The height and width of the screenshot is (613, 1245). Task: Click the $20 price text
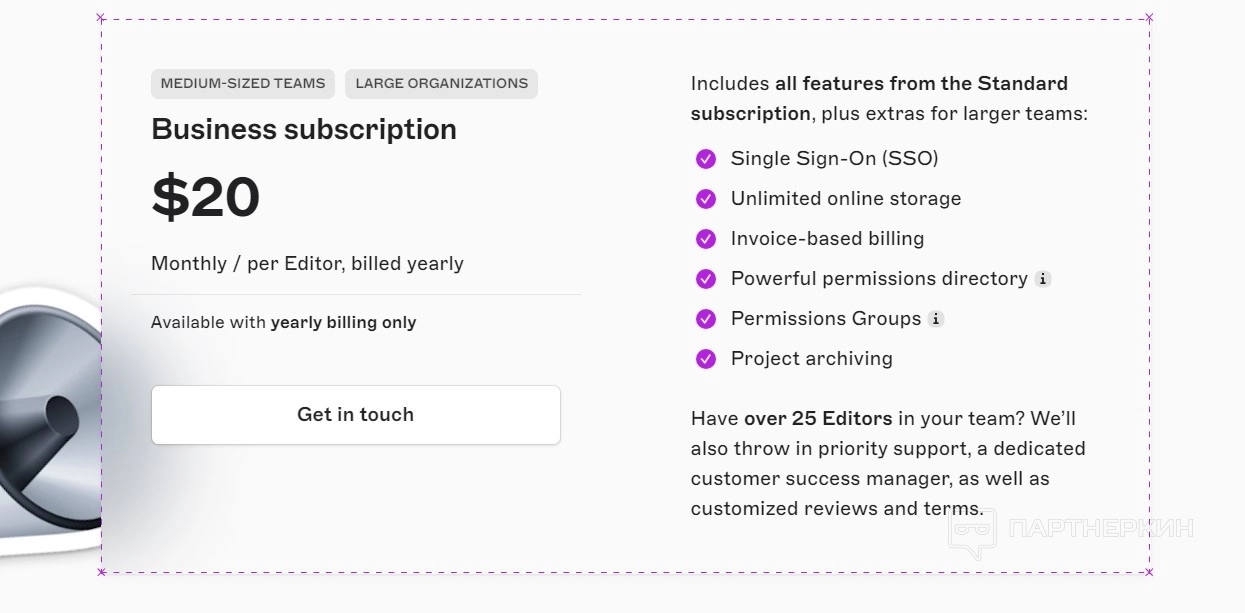pos(206,197)
